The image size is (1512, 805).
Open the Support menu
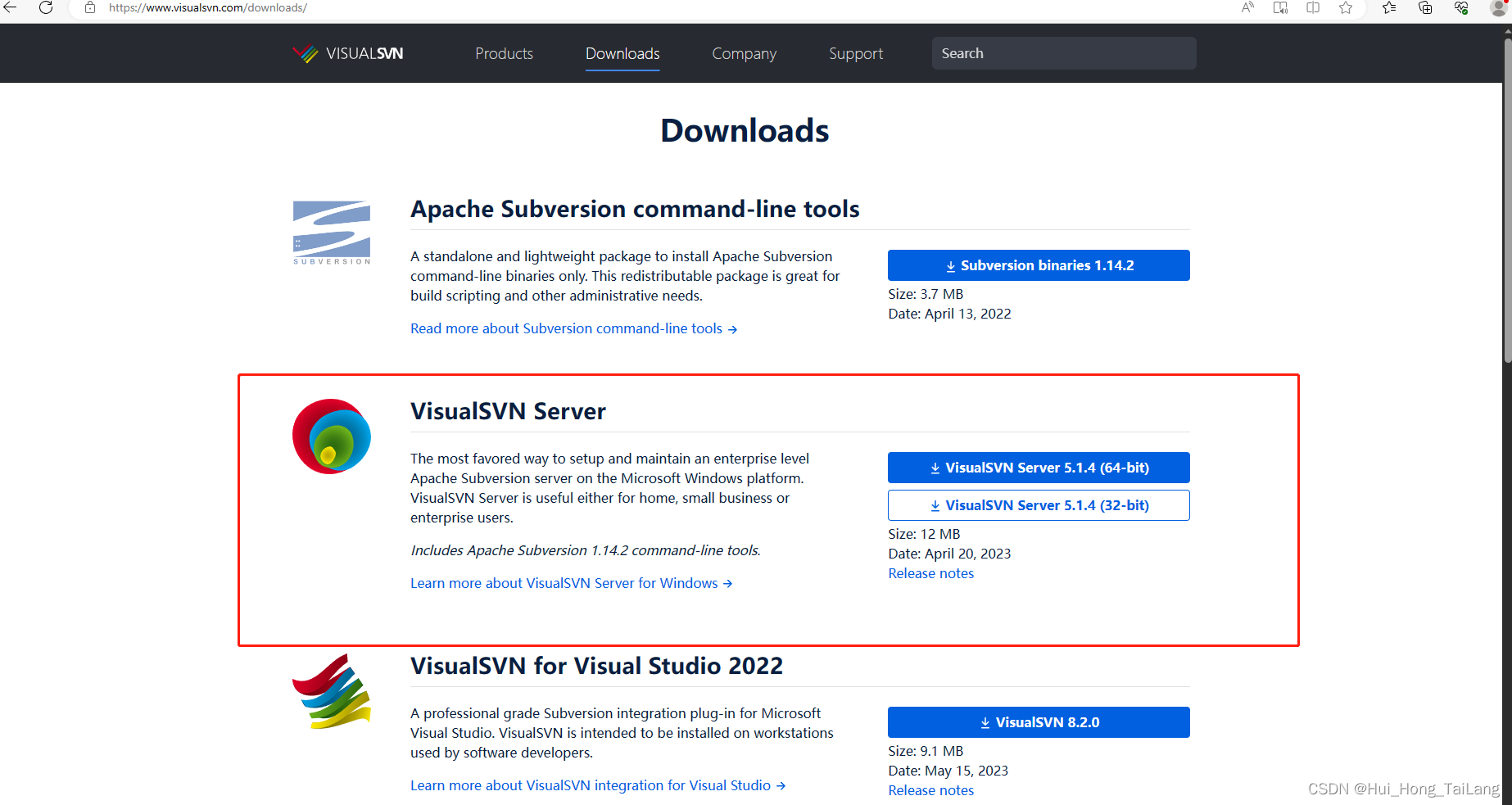[856, 53]
